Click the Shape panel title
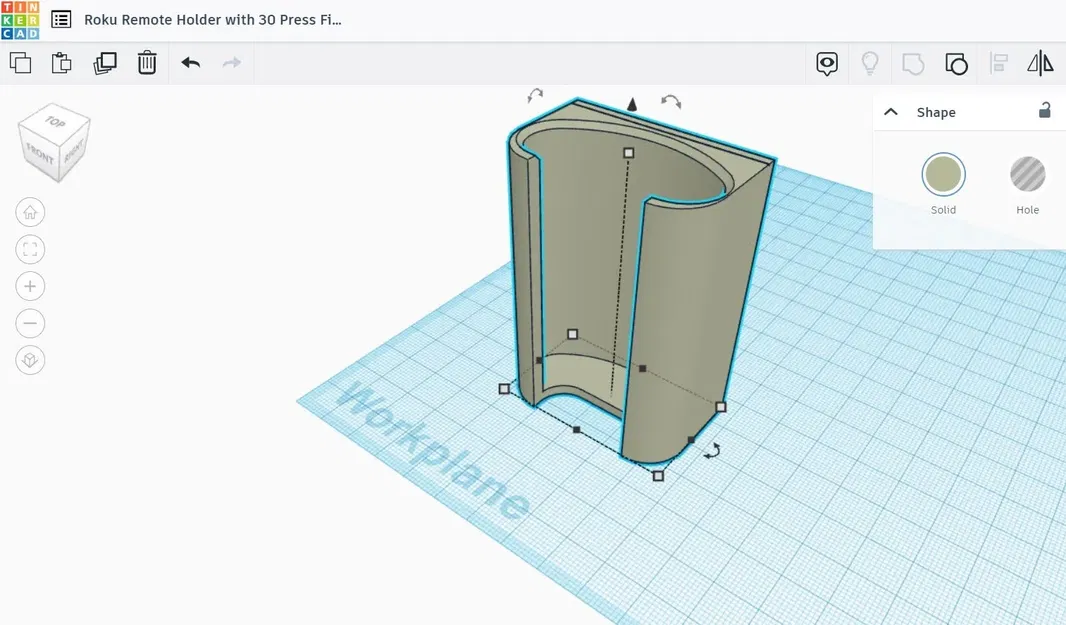 (935, 112)
